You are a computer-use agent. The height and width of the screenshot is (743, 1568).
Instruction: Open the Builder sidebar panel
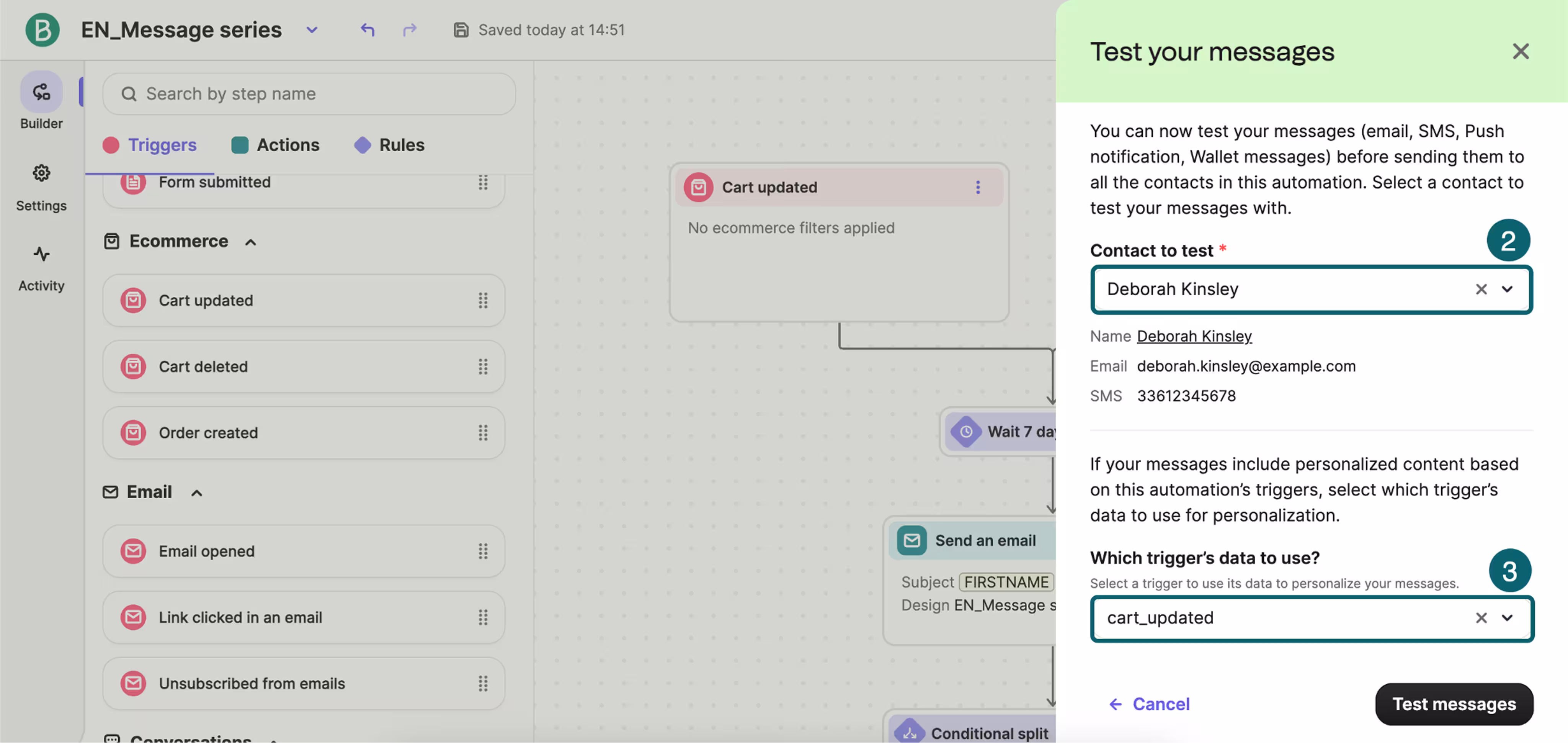coord(41,101)
